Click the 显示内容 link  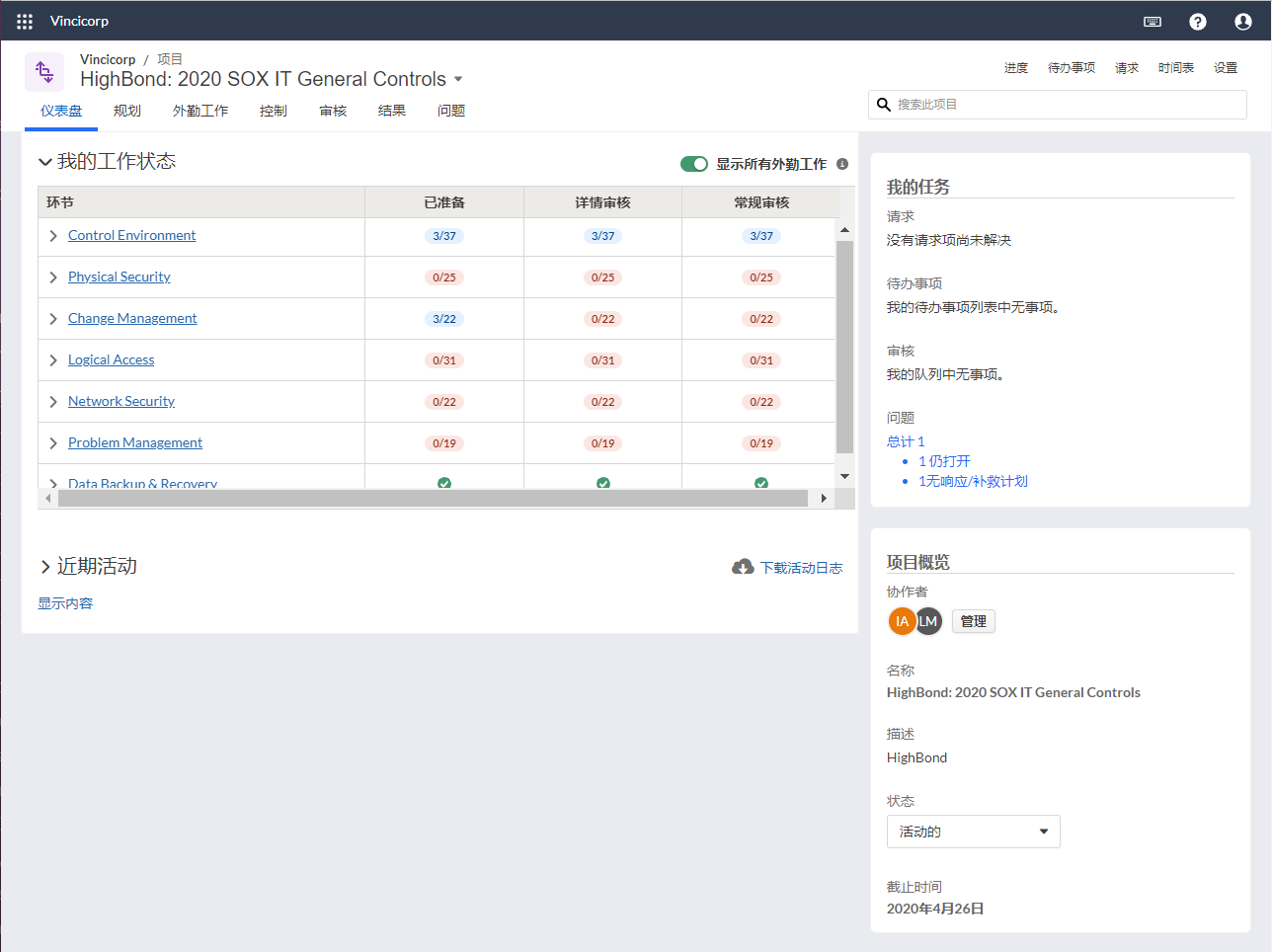click(65, 603)
